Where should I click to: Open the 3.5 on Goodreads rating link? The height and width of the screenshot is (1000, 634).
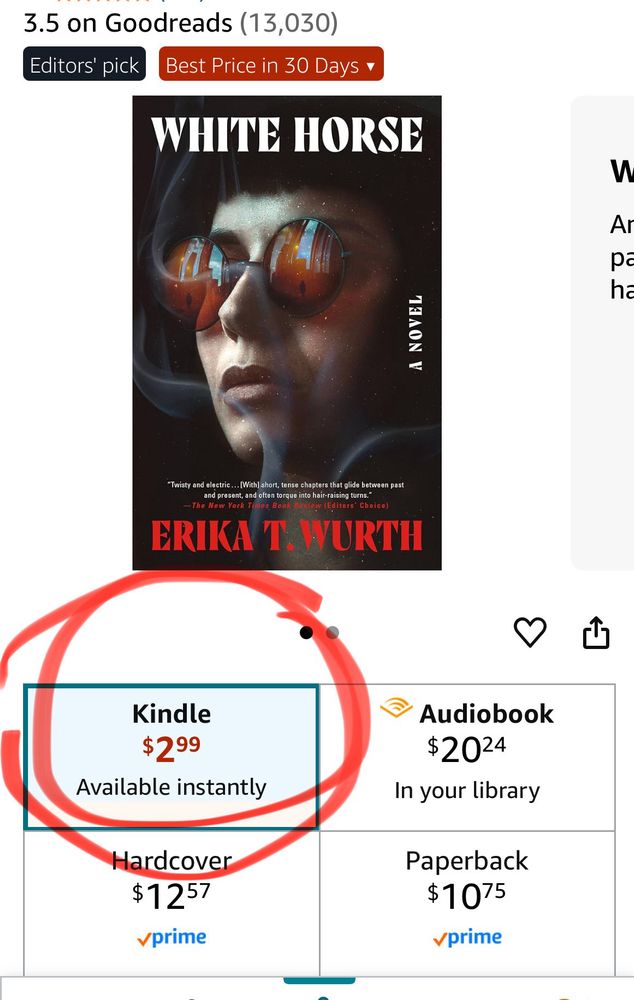click(181, 23)
